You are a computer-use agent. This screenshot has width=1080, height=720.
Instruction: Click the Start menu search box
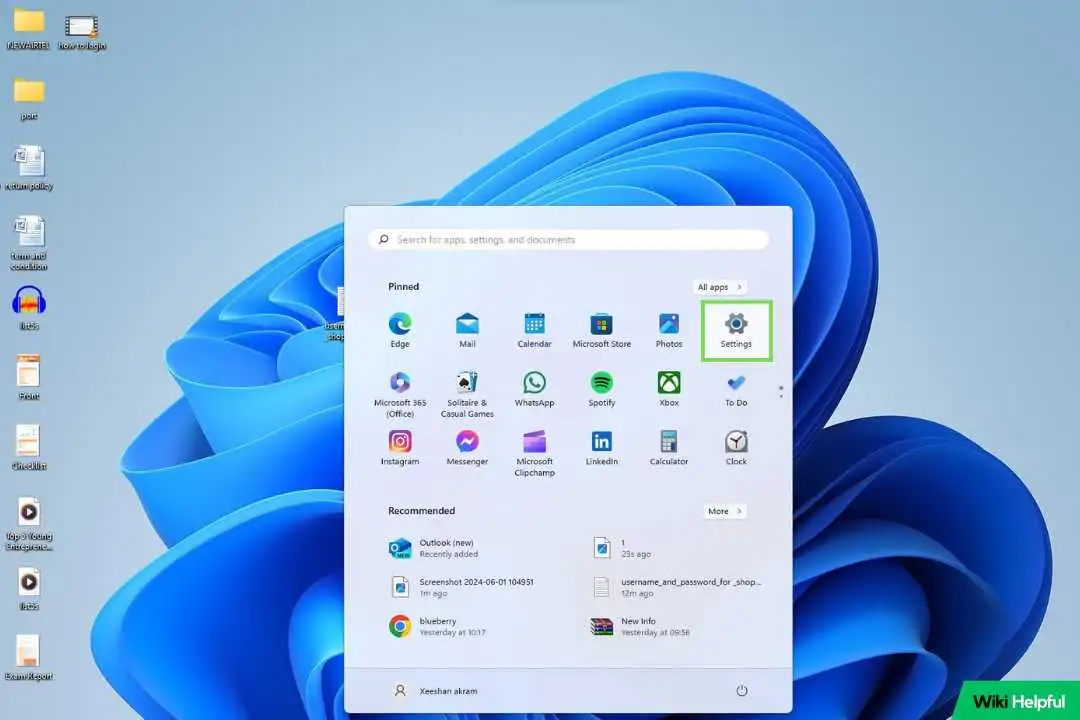click(568, 240)
